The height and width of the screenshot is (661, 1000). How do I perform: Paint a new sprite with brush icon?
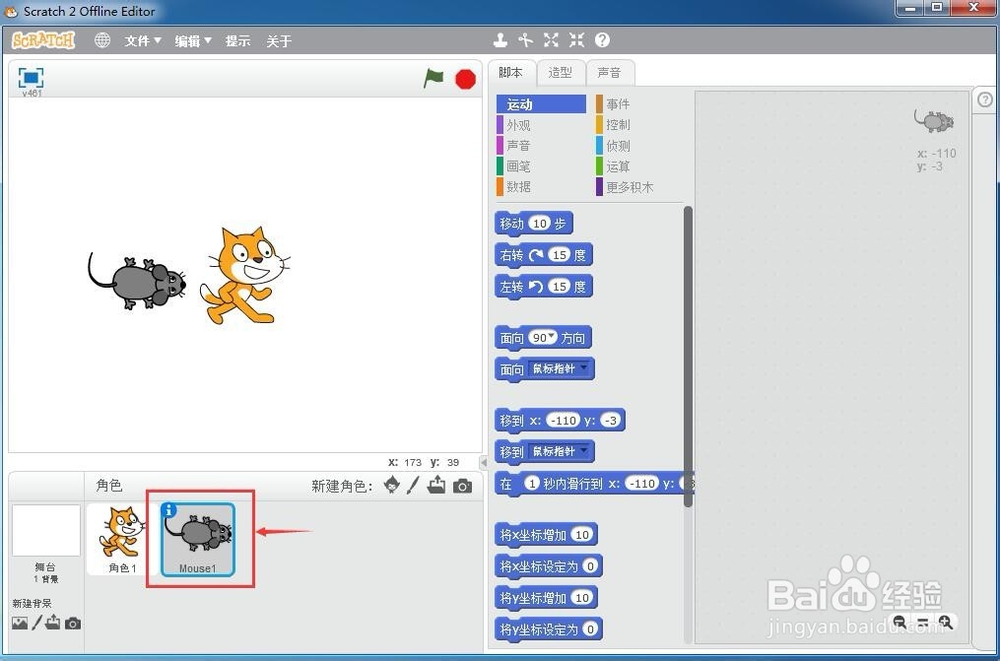[413, 486]
